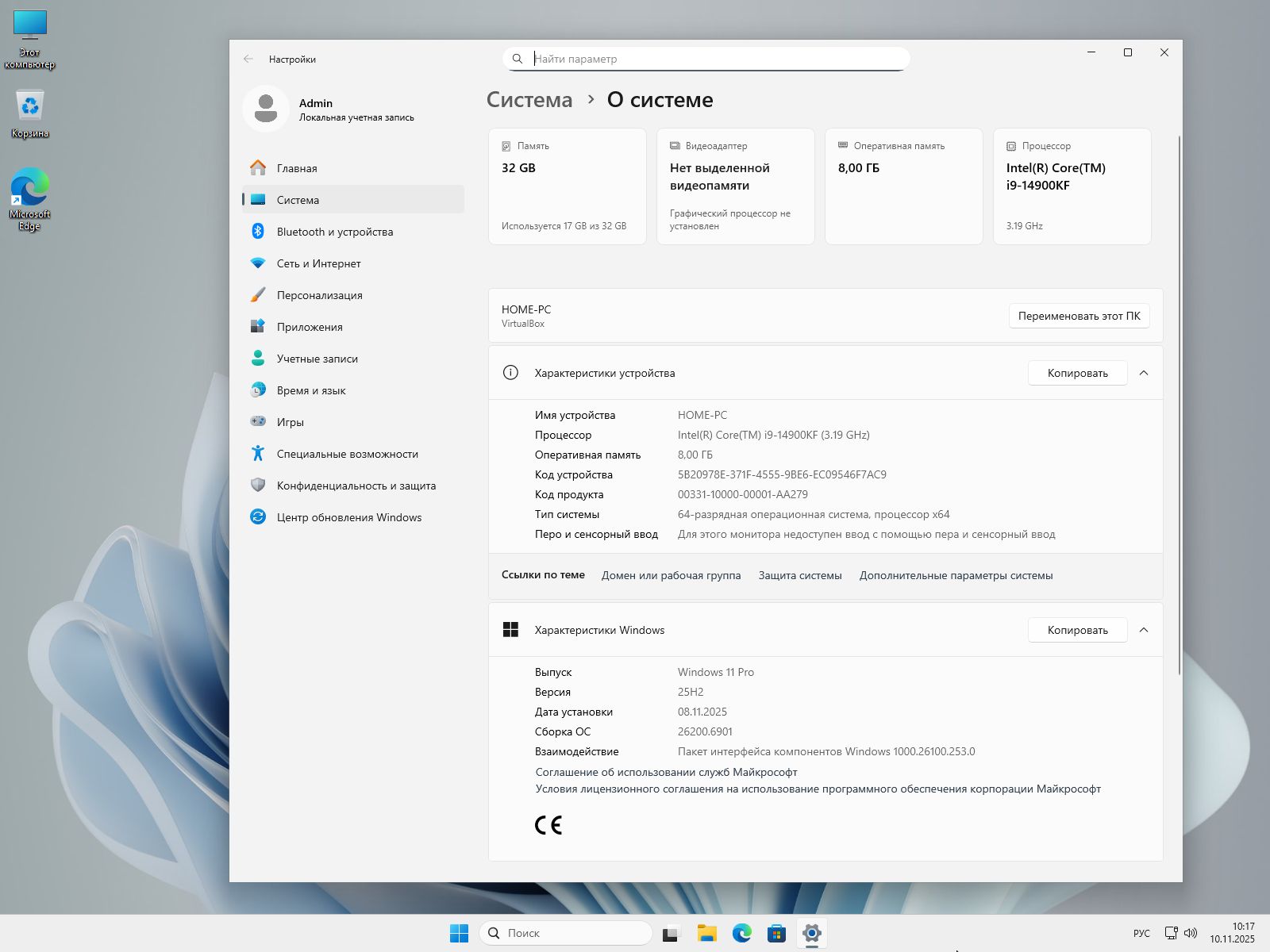The height and width of the screenshot is (952, 1270).
Task: Copy the Windows specifications
Action: point(1077,630)
